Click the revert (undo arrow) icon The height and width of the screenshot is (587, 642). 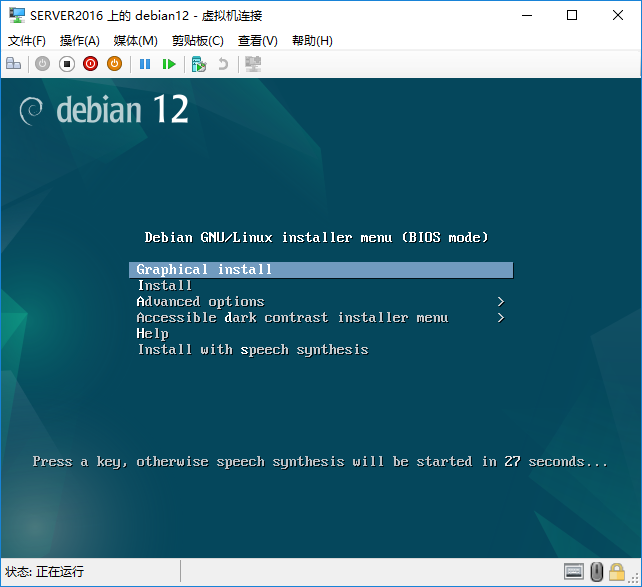(x=223, y=64)
